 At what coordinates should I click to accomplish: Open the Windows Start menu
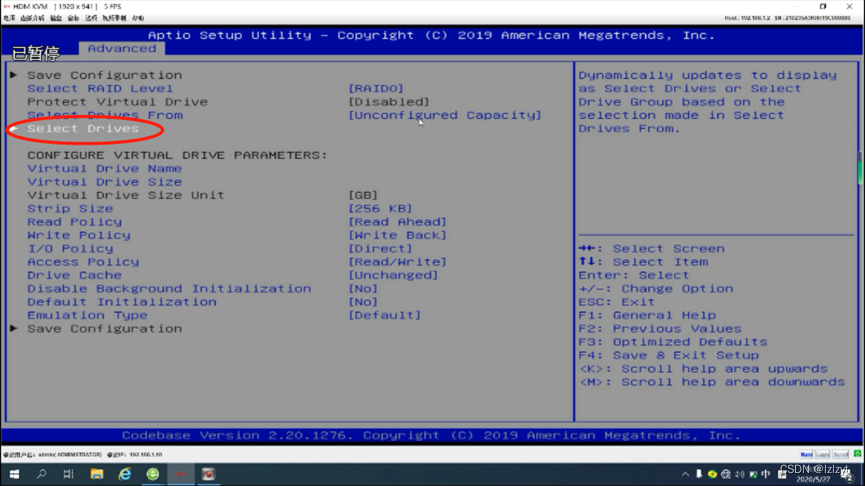pyautogui.click(x=14, y=474)
